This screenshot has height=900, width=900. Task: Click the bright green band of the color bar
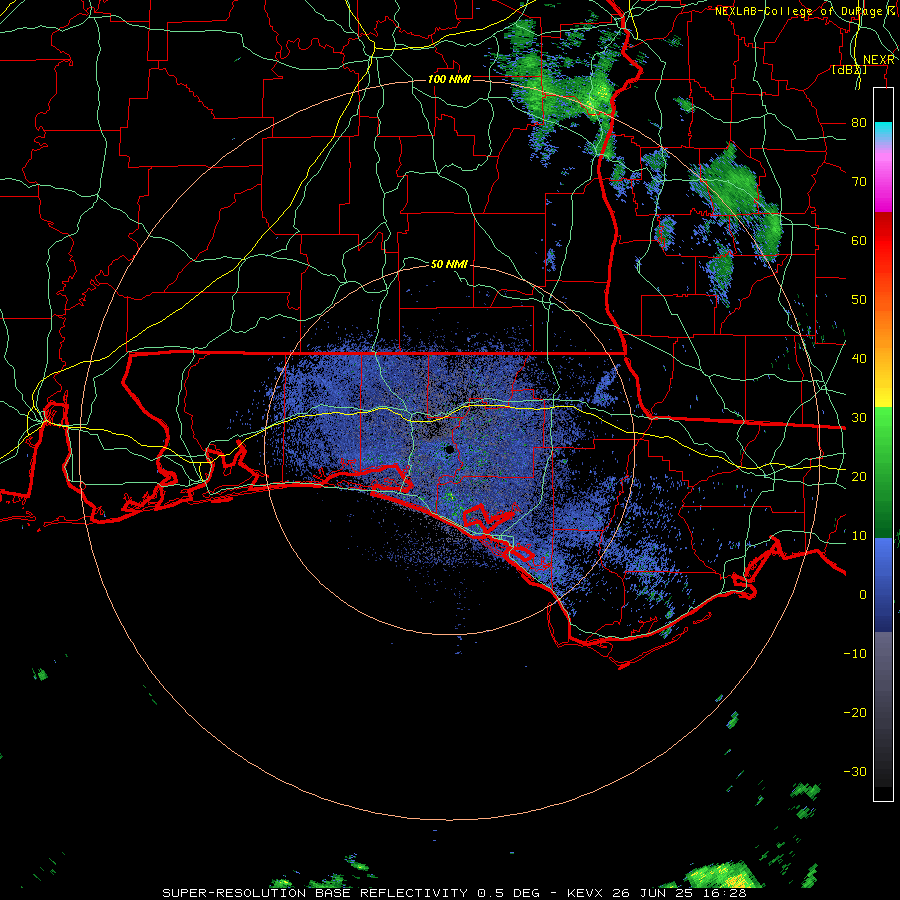(x=883, y=428)
